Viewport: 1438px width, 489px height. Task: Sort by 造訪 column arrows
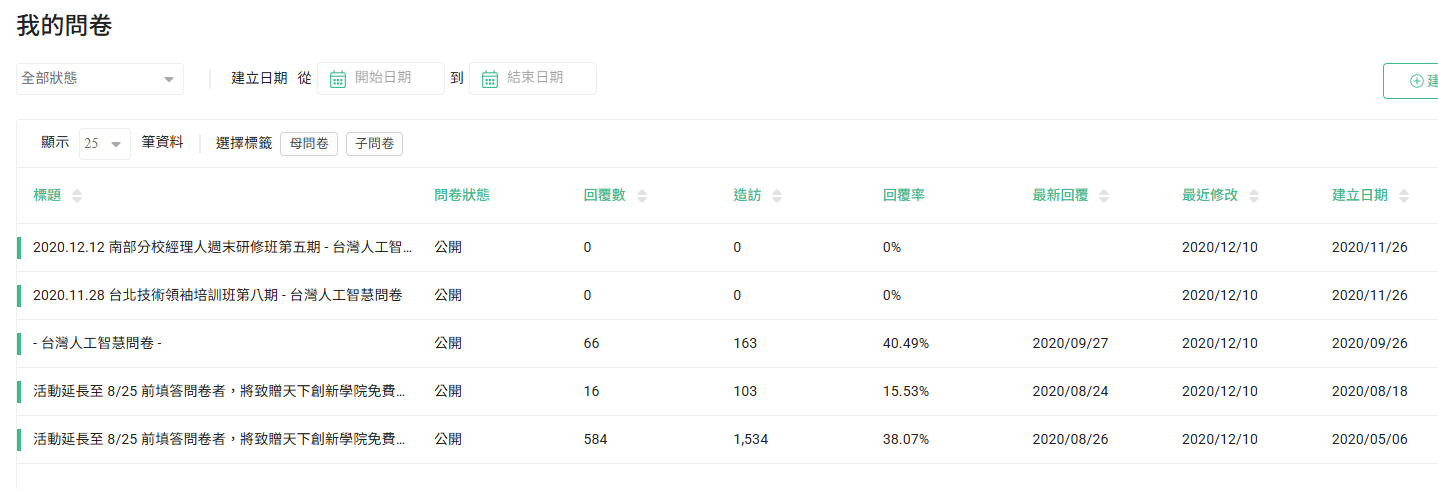point(777,196)
